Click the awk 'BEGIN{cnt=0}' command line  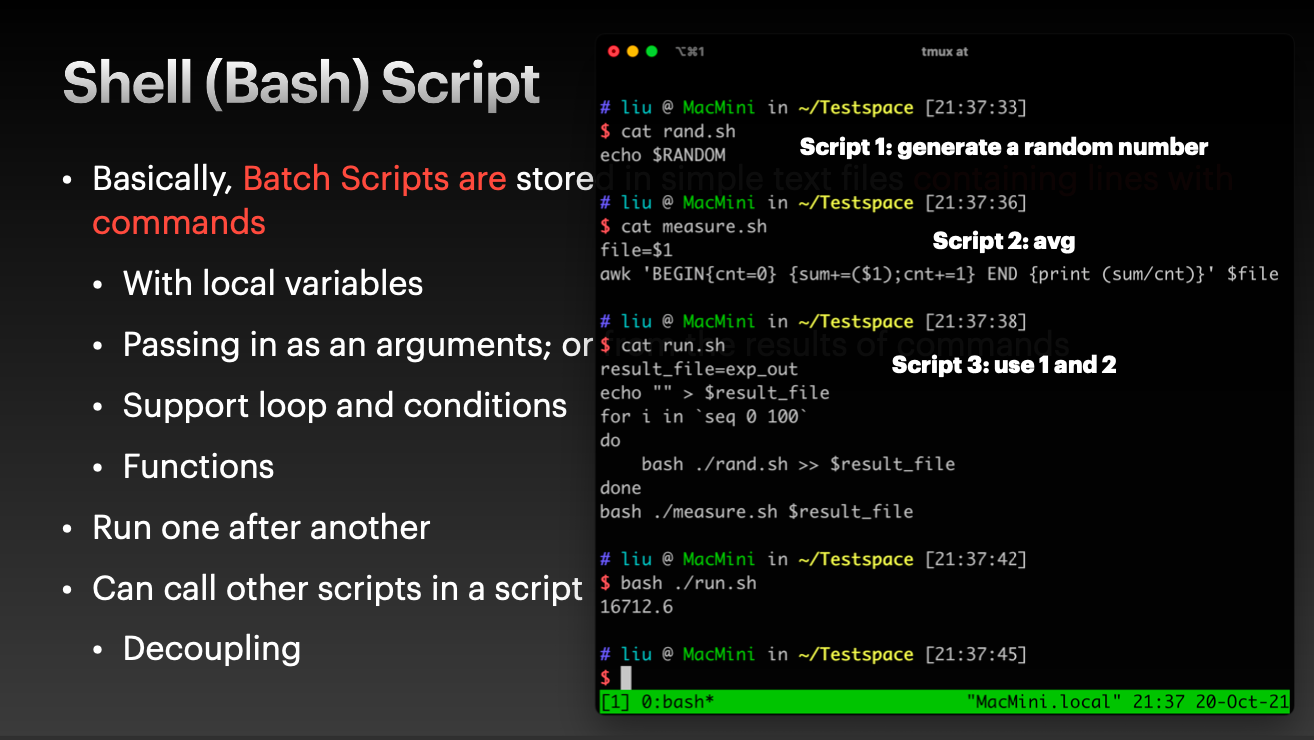[x=939, y=273]
